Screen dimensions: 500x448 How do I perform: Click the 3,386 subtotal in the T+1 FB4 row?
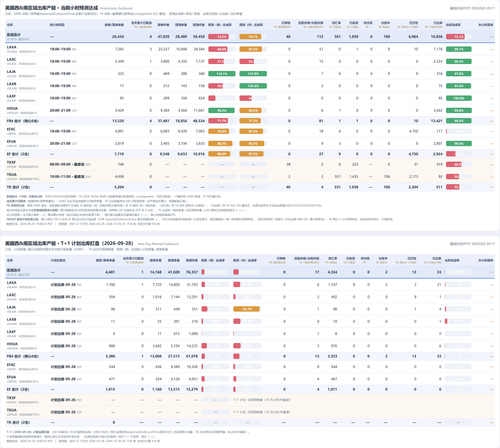pyautogui.click(x=110, y=356)
